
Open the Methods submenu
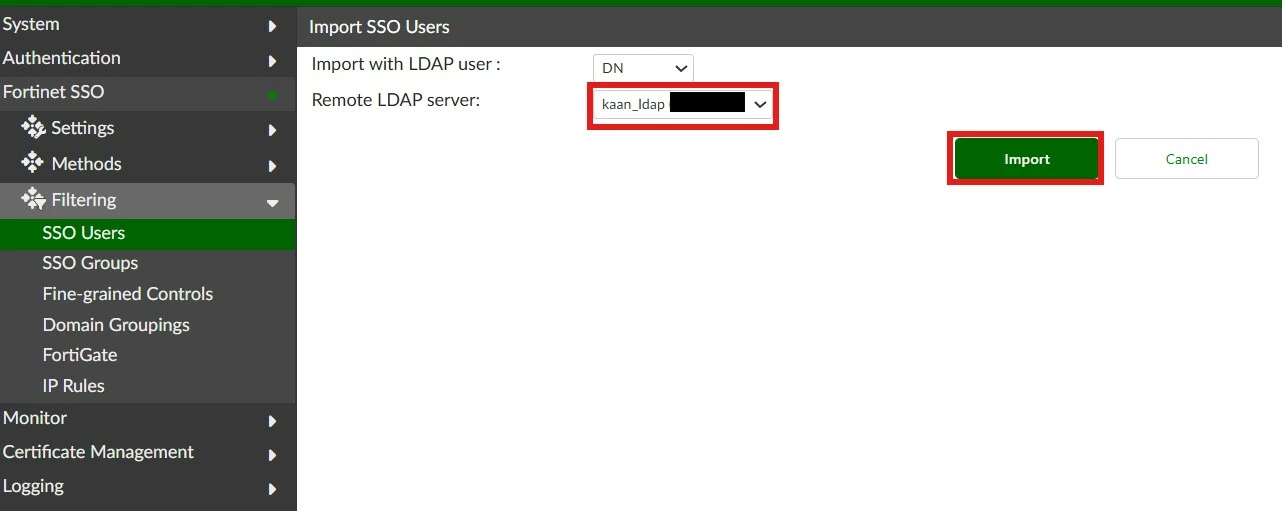(148, 164)
